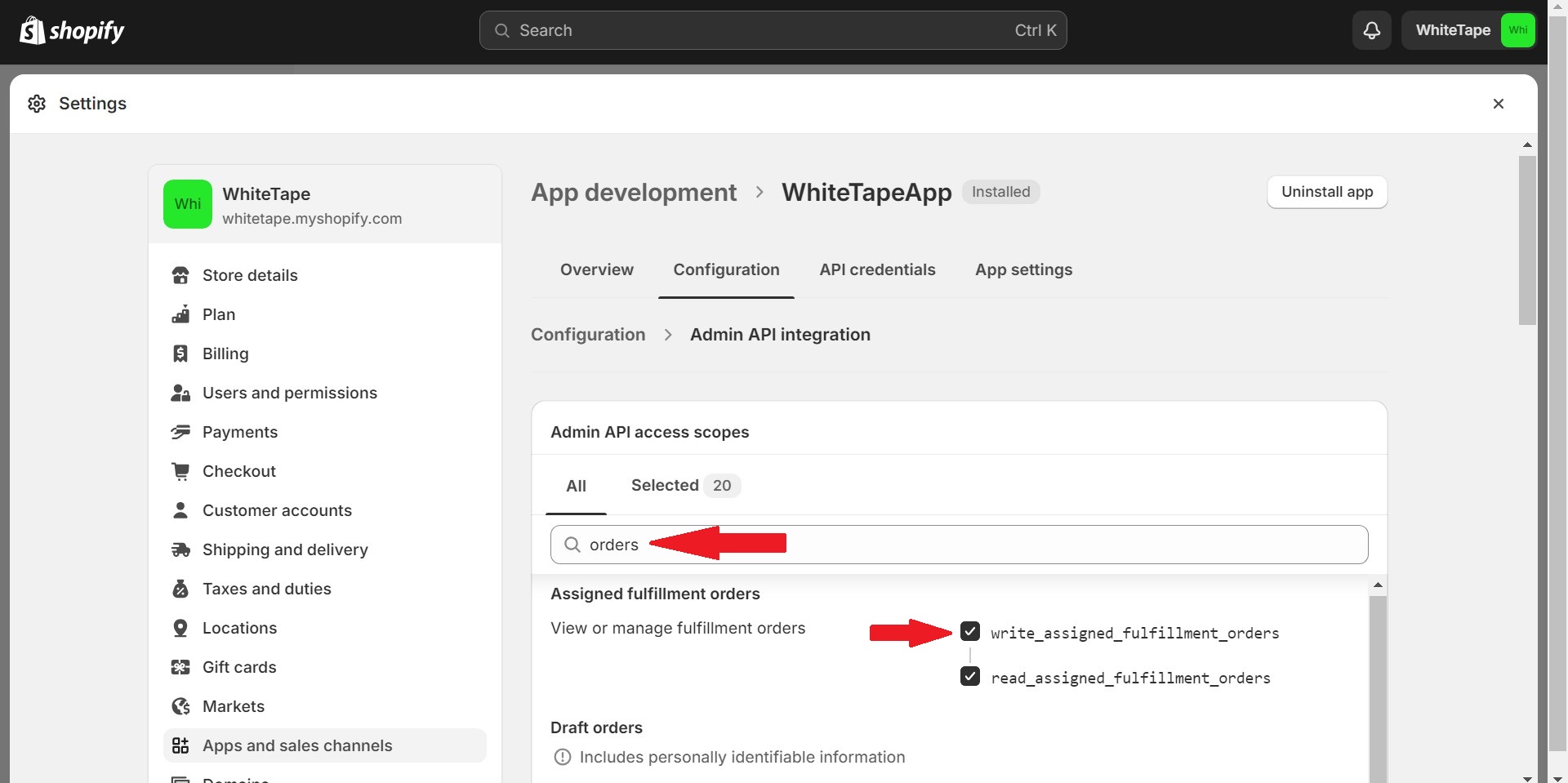
Task: Open Payments settings
Action: pos(325,432)
